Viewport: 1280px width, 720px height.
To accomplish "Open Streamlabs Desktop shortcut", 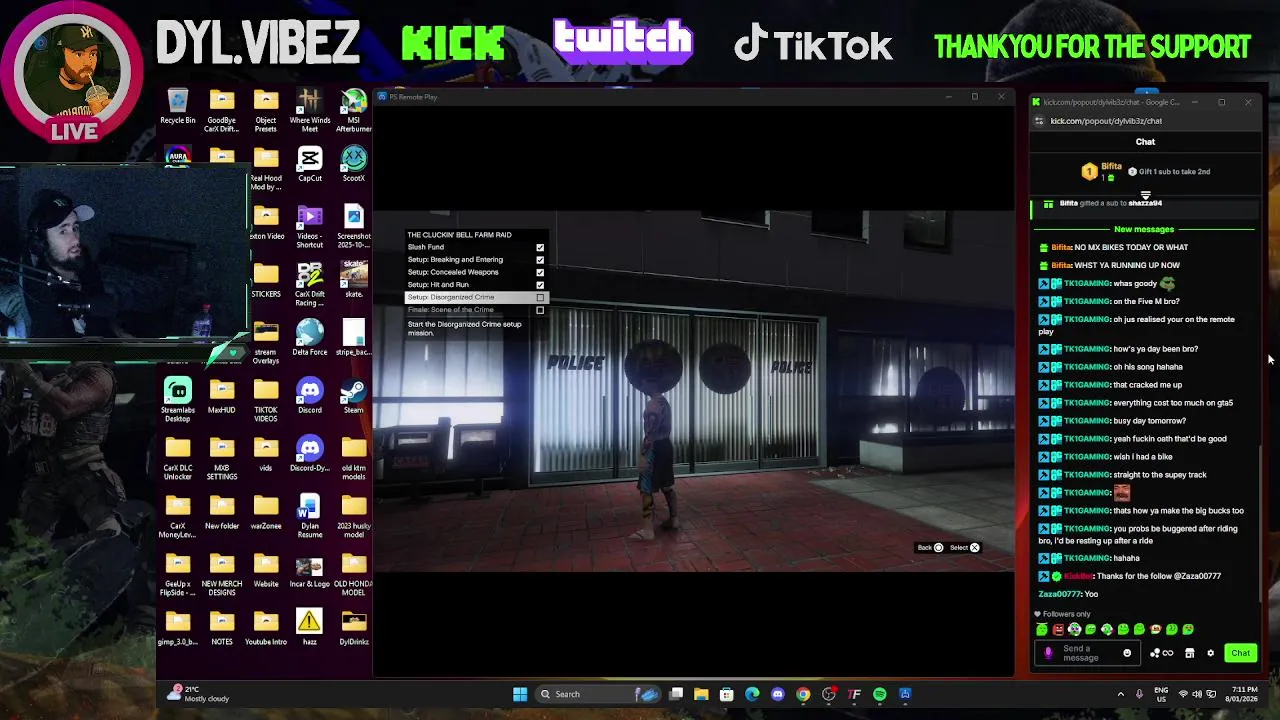I will point(178,400).
